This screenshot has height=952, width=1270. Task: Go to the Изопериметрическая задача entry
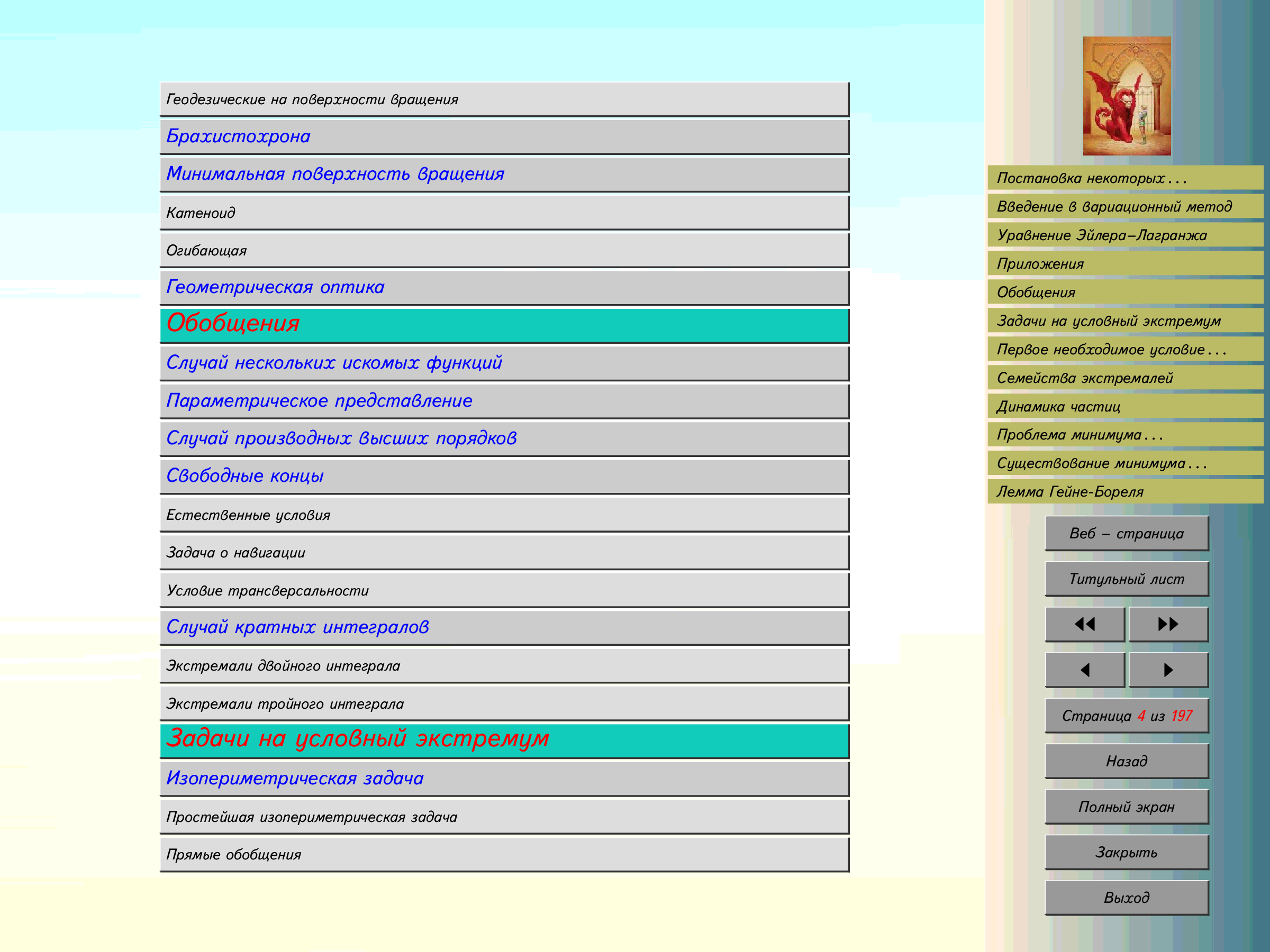coord(295,779)
